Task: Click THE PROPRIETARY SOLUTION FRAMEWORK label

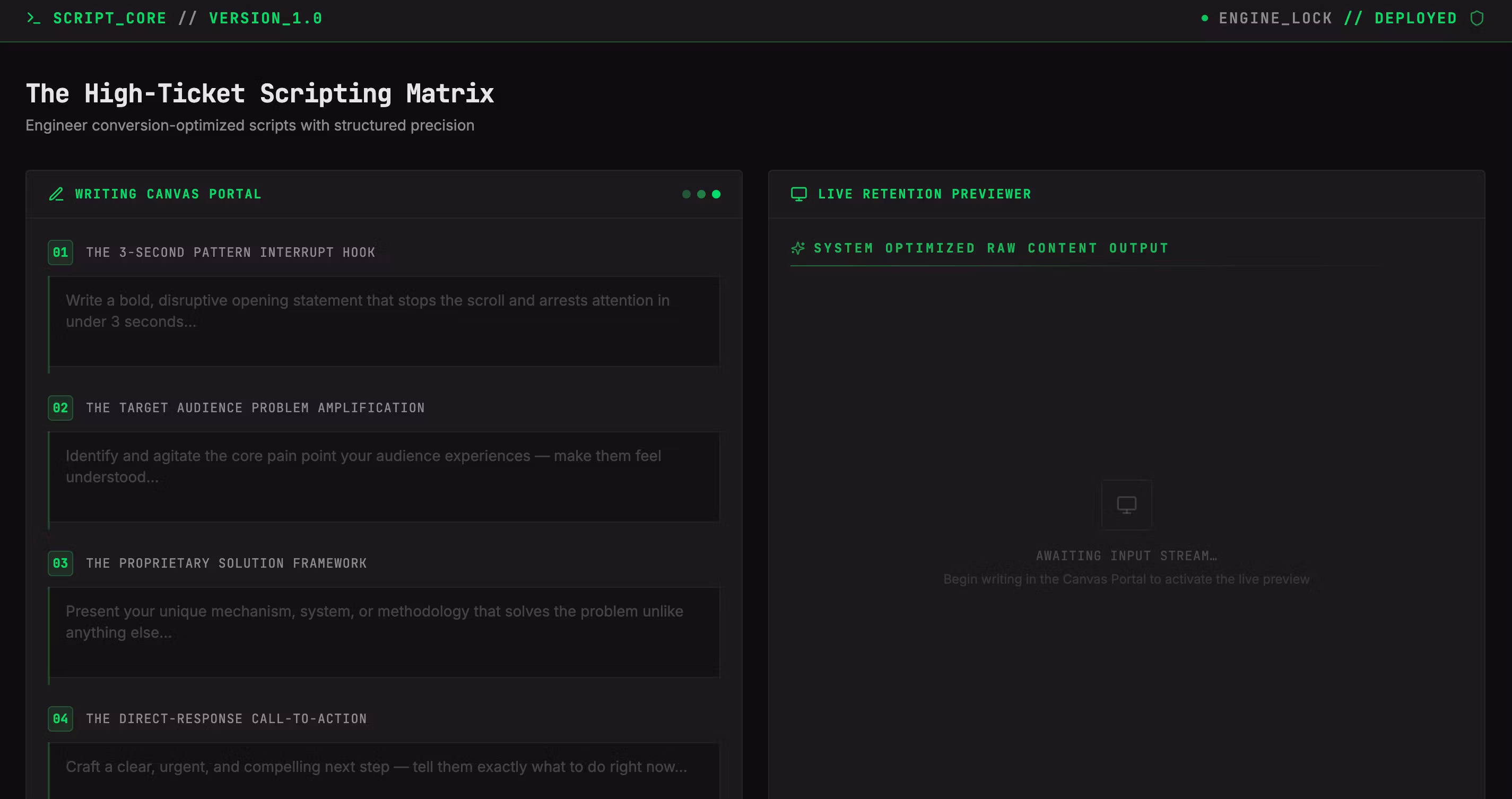Action: tap(227, 563)
